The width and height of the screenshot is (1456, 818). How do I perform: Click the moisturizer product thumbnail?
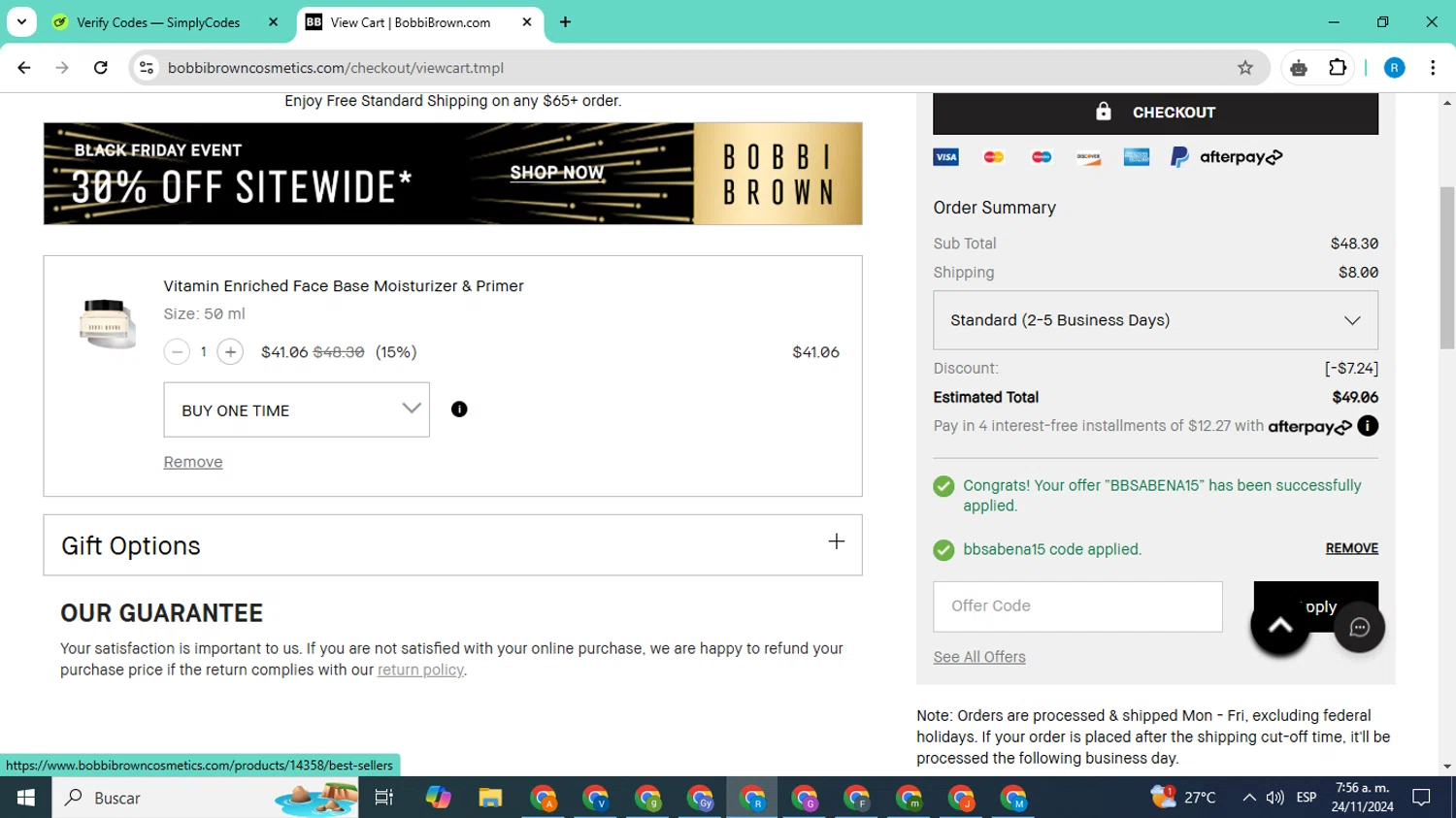107,323
